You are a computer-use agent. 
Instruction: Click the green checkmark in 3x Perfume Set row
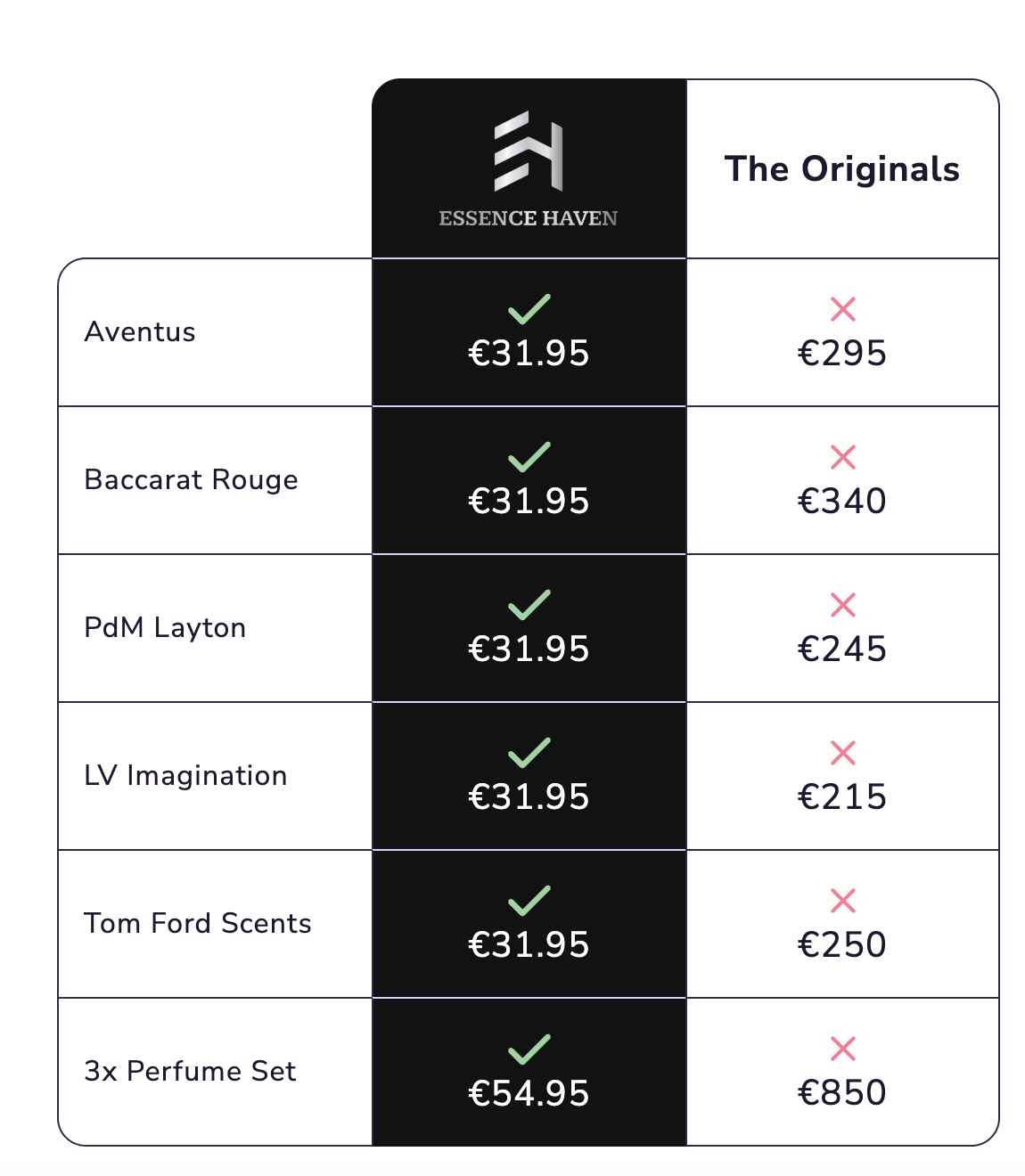529,1049
